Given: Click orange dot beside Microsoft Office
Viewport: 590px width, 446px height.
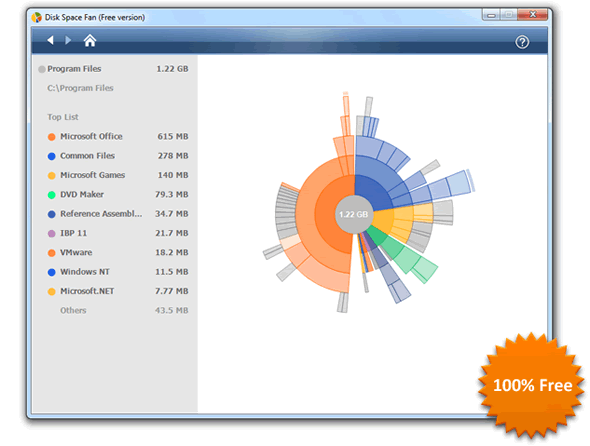Looking at the screenshot, I should click(x=52, y=137).
